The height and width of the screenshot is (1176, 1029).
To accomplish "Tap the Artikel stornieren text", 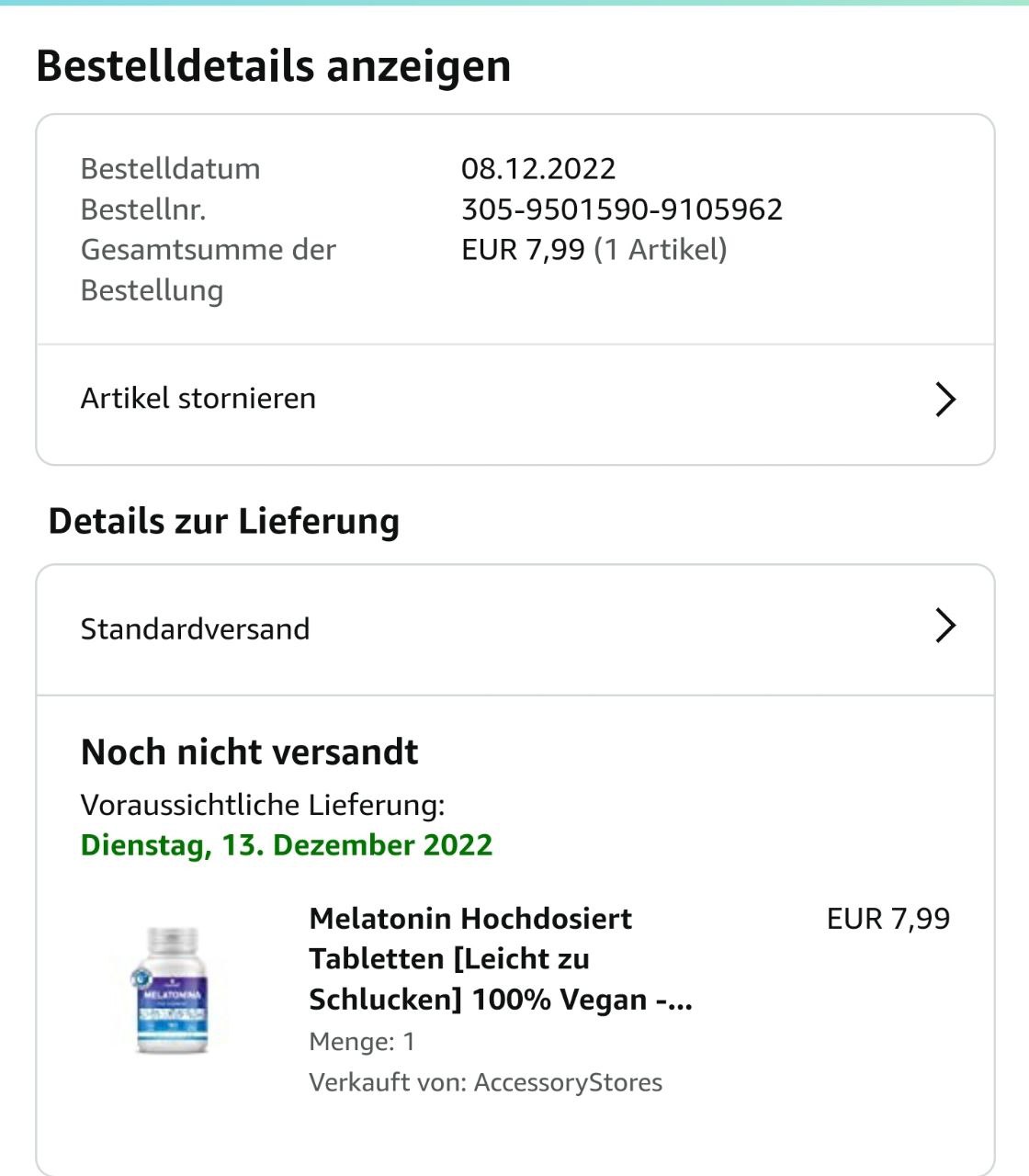I will (198, 399).
